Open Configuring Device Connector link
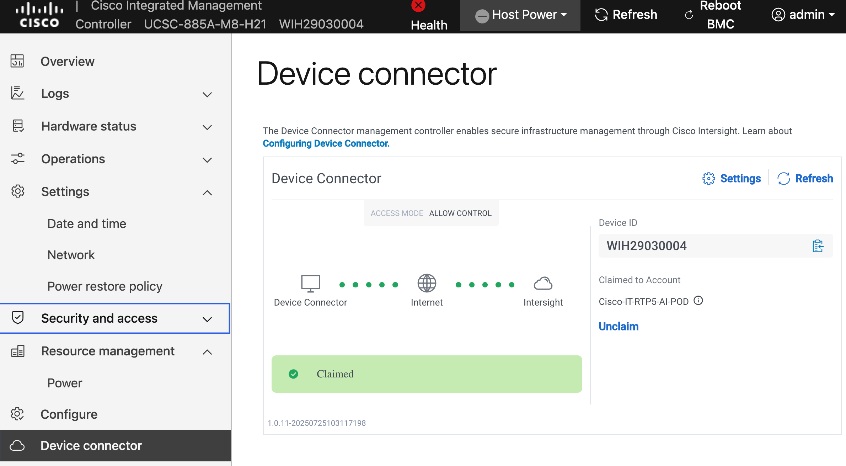 326,143
